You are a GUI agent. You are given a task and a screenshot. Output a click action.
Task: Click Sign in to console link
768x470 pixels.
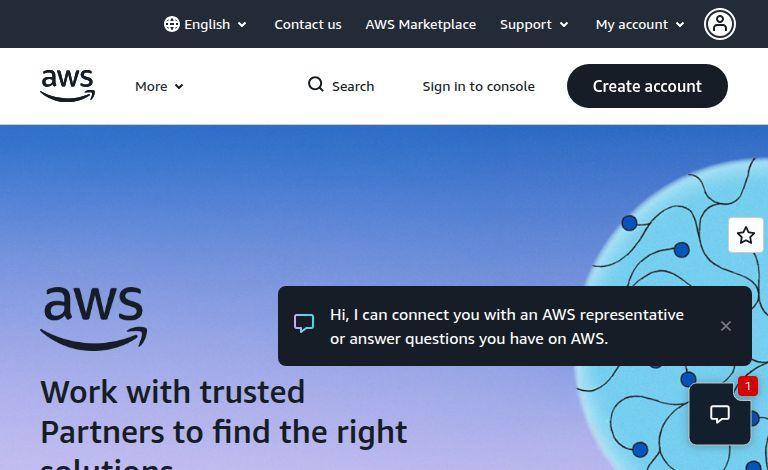coord(479,86)
